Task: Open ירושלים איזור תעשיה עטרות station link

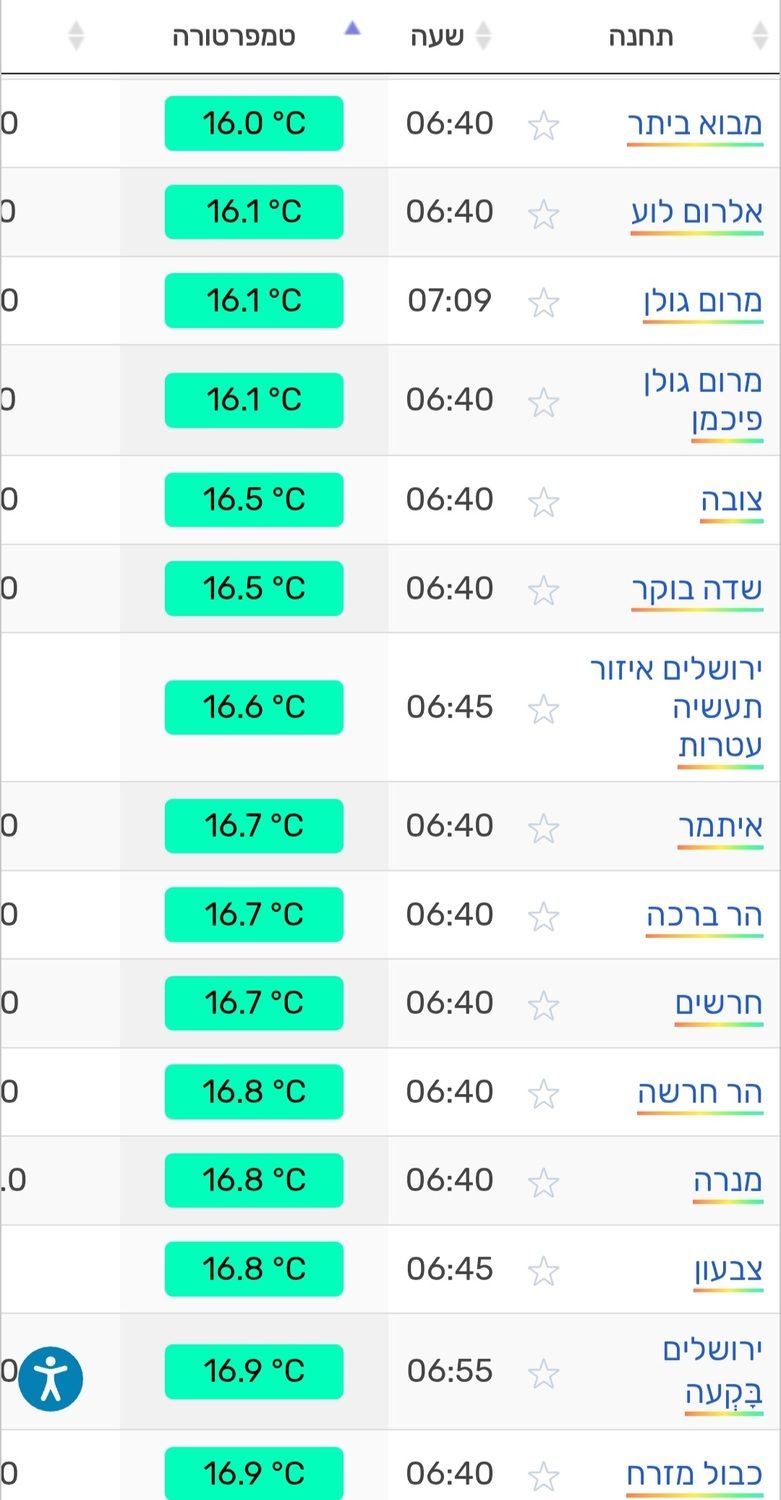Action: pyautogui.click(x=676, y=708)
